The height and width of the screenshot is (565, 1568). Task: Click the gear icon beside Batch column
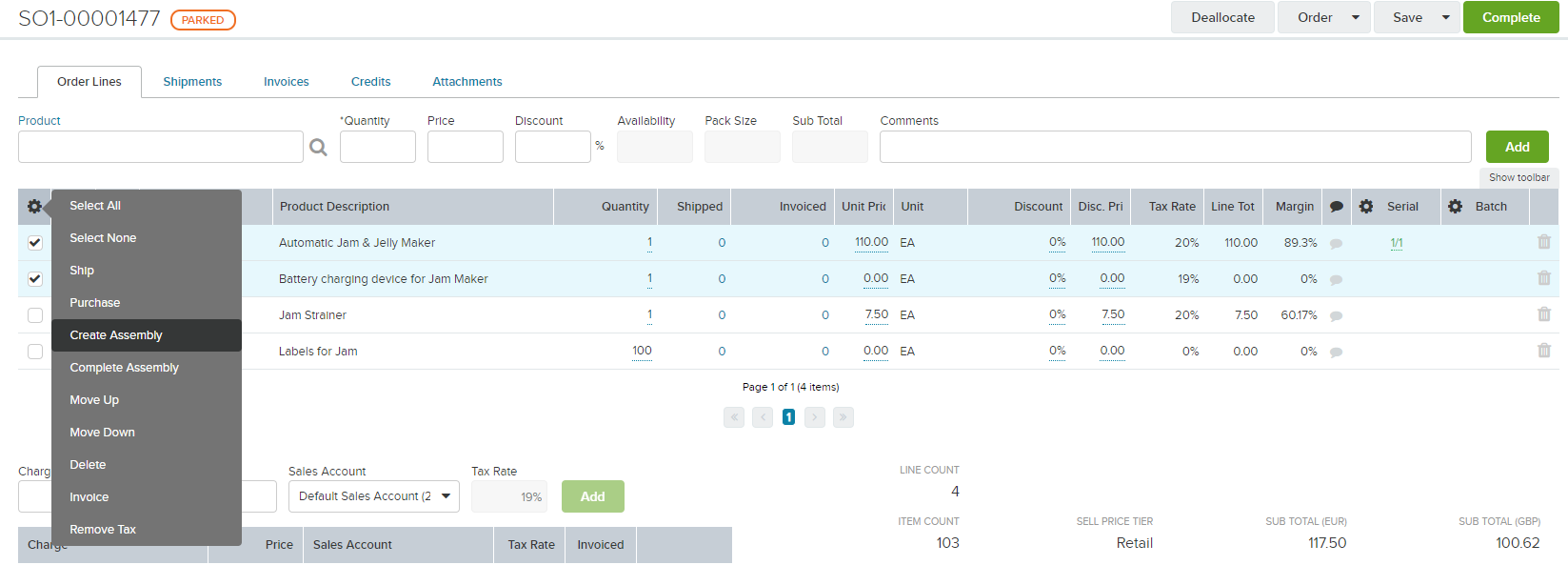tap(1455, 207)
